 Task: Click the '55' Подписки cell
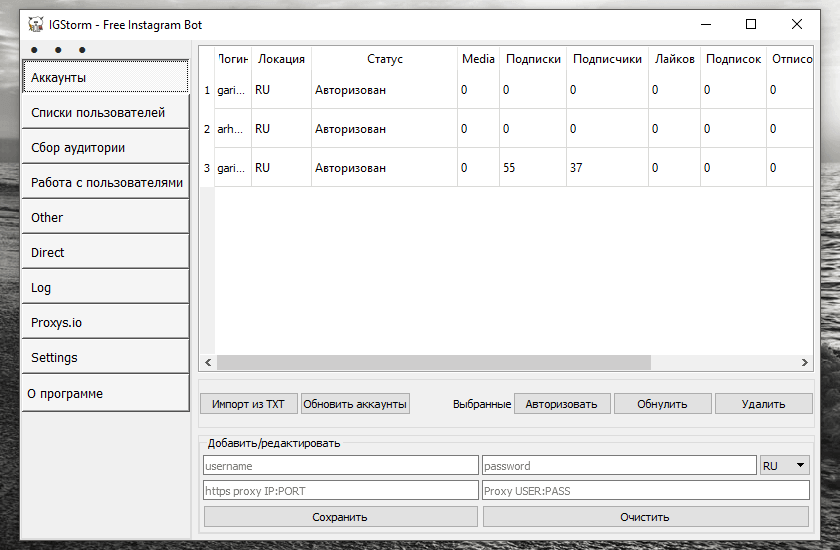pos(533,168)
